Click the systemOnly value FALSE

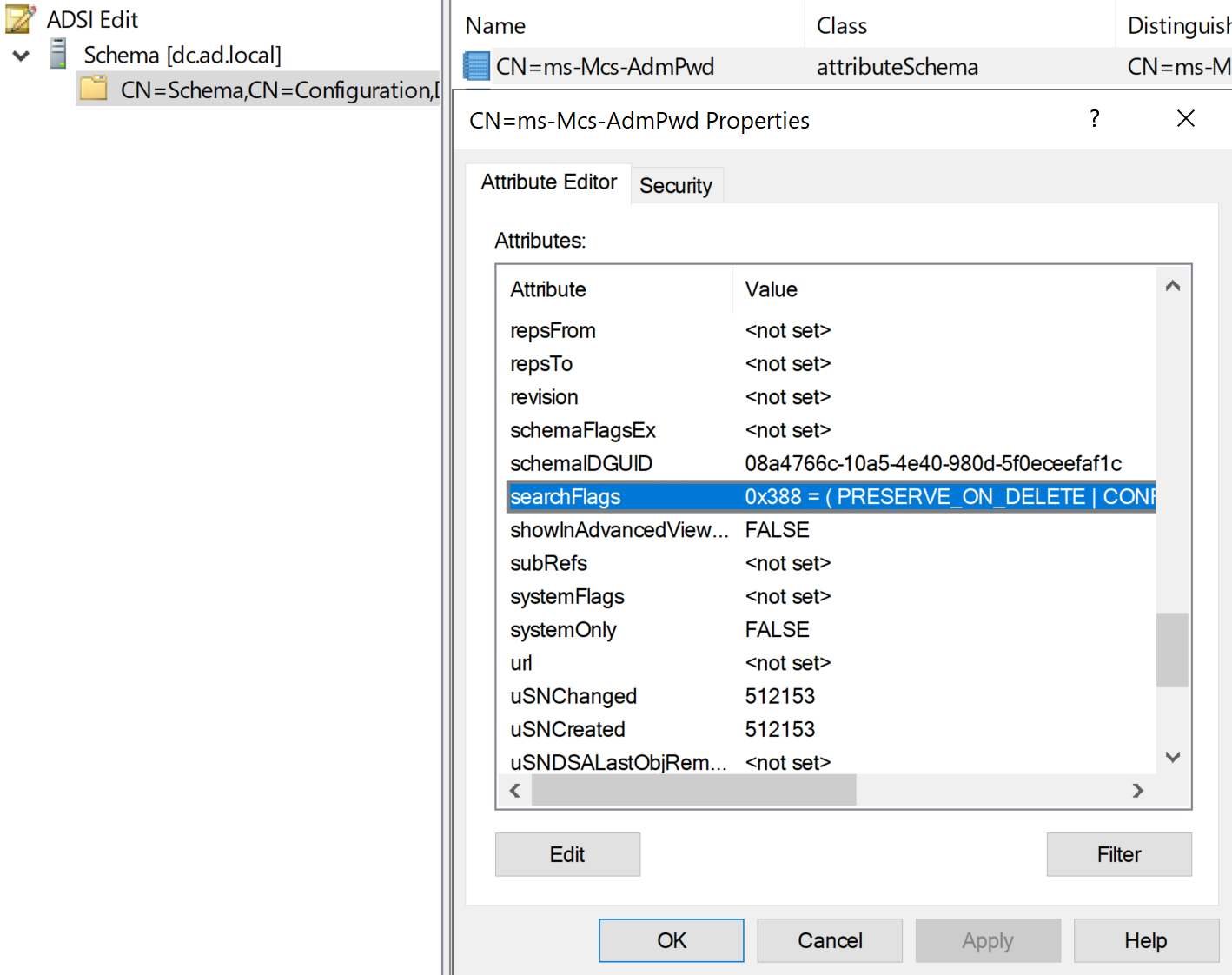click(x=777, y=629)
